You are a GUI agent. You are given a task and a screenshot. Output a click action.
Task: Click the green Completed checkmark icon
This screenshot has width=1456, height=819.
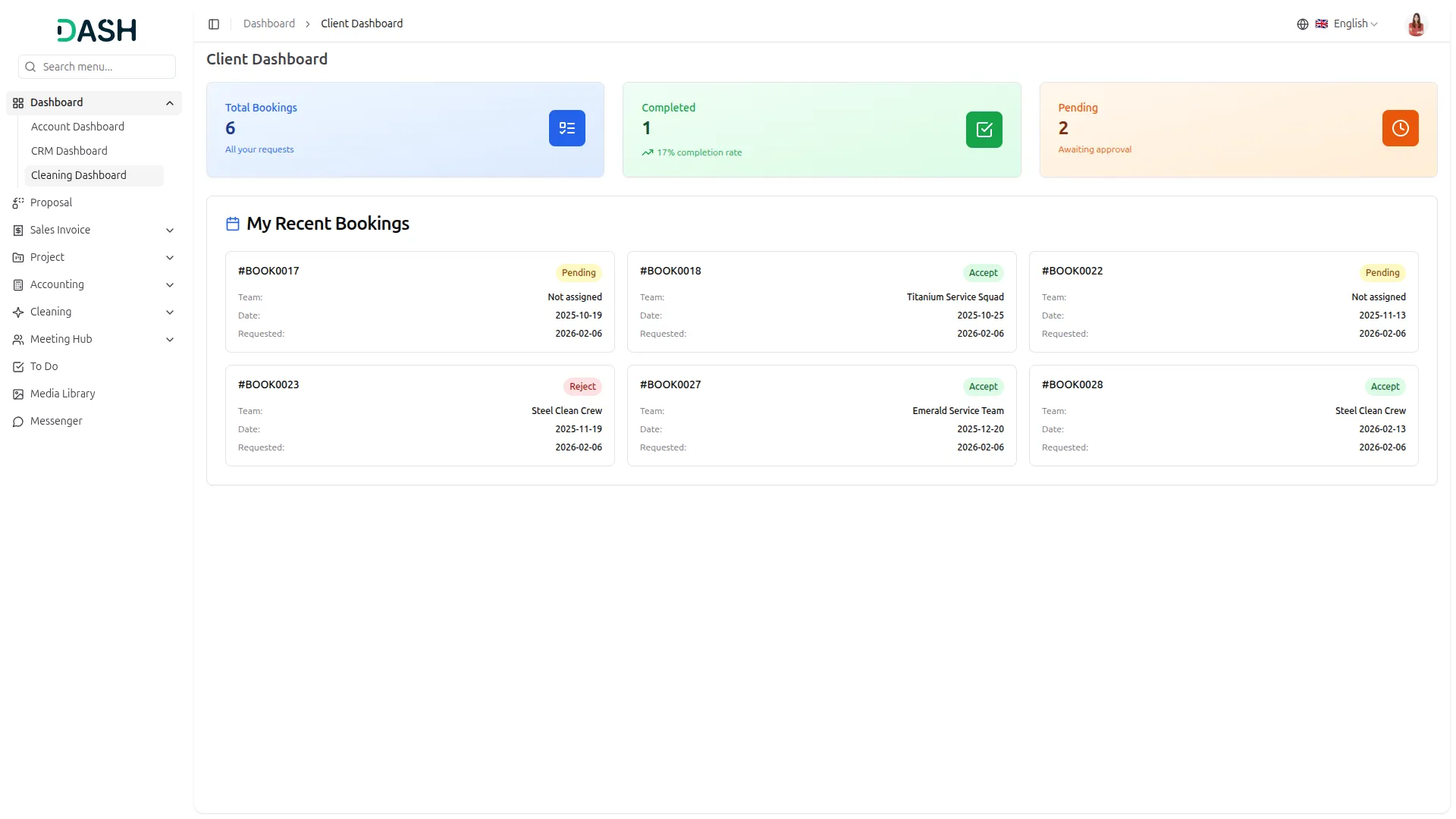coord(984,130)
